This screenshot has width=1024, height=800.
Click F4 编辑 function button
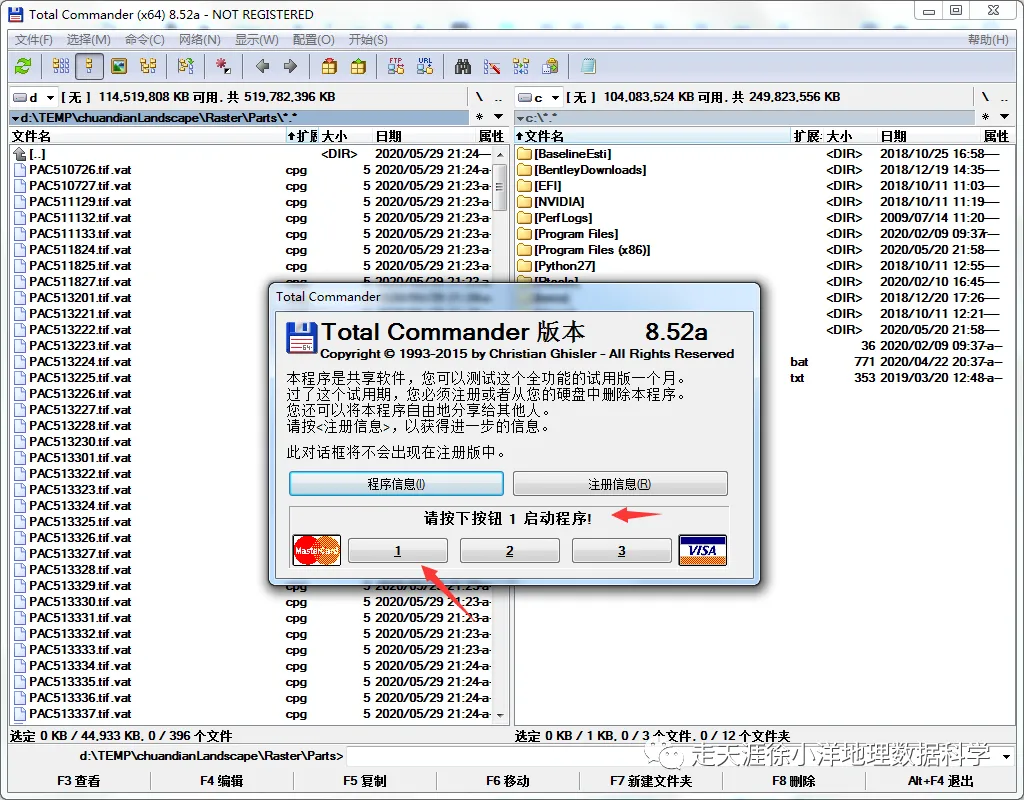[x=222, y=781]
